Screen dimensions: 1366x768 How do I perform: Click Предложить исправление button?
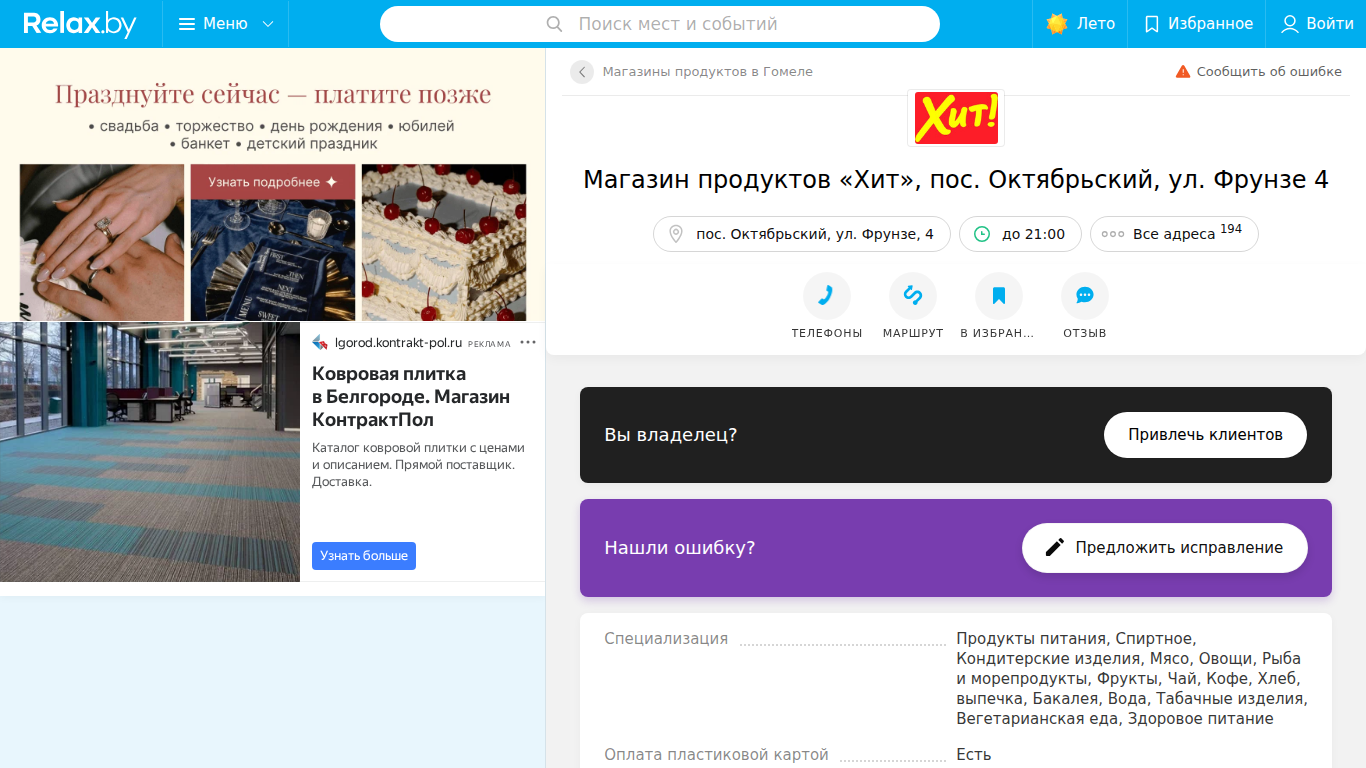pyautogui.click(x=1165, y=548)
